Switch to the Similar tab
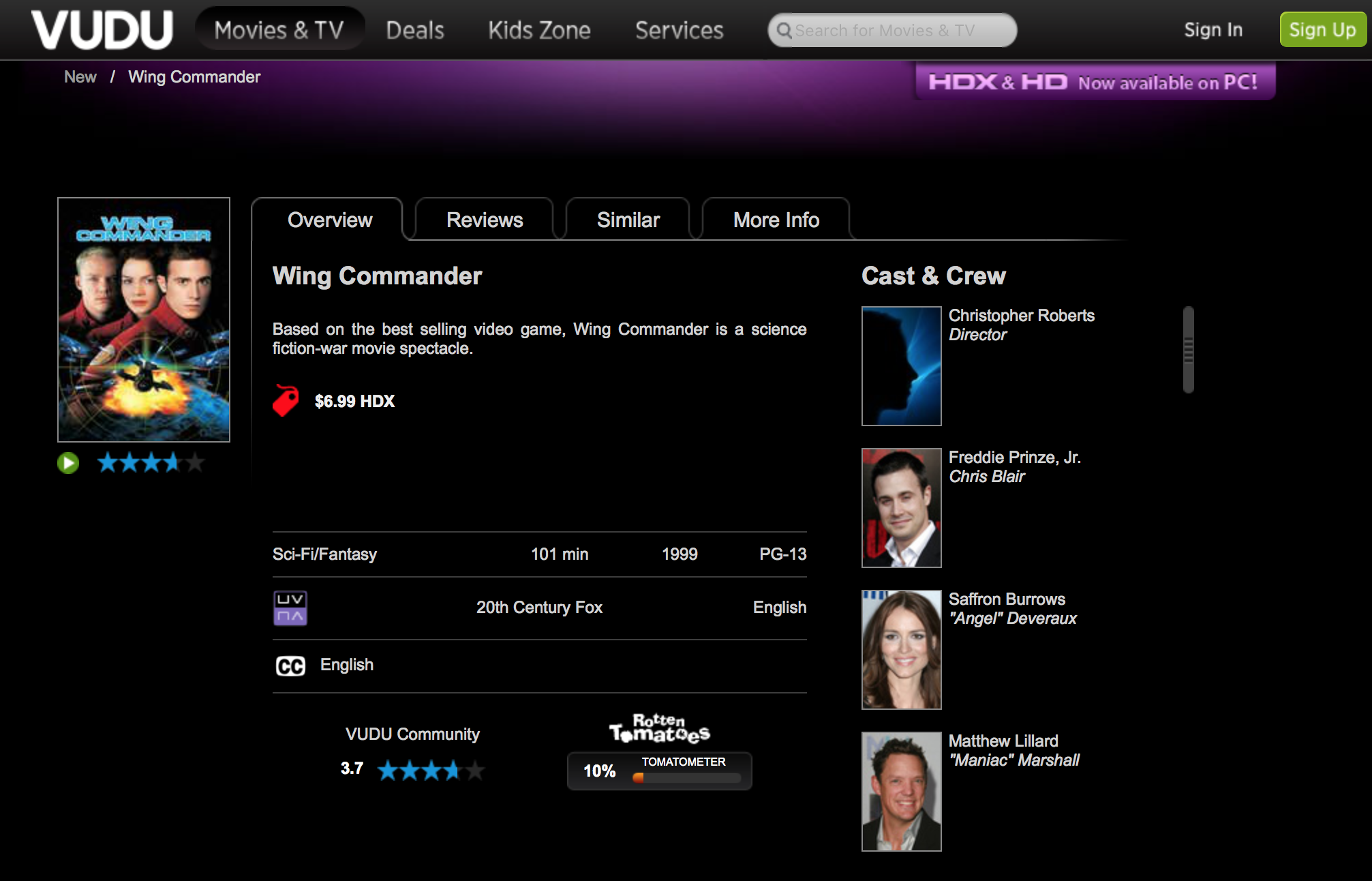 628,220
